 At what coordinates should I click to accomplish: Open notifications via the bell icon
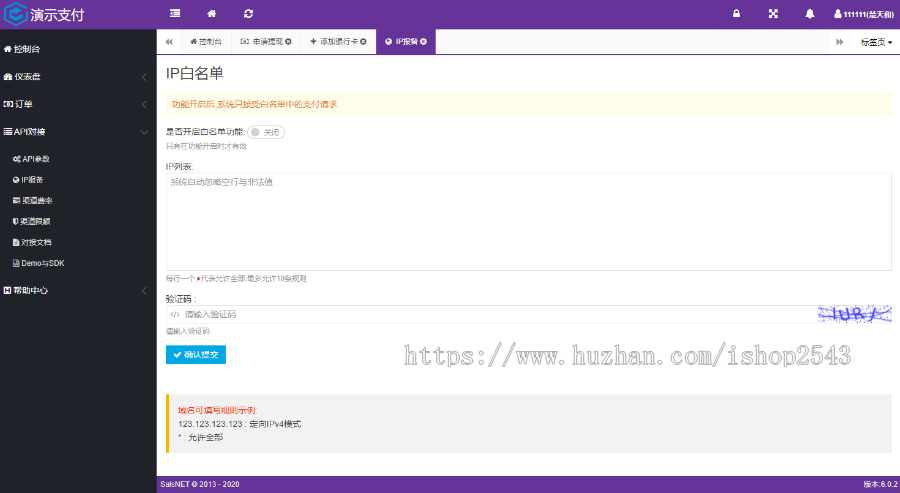click(x=810, y=14)
